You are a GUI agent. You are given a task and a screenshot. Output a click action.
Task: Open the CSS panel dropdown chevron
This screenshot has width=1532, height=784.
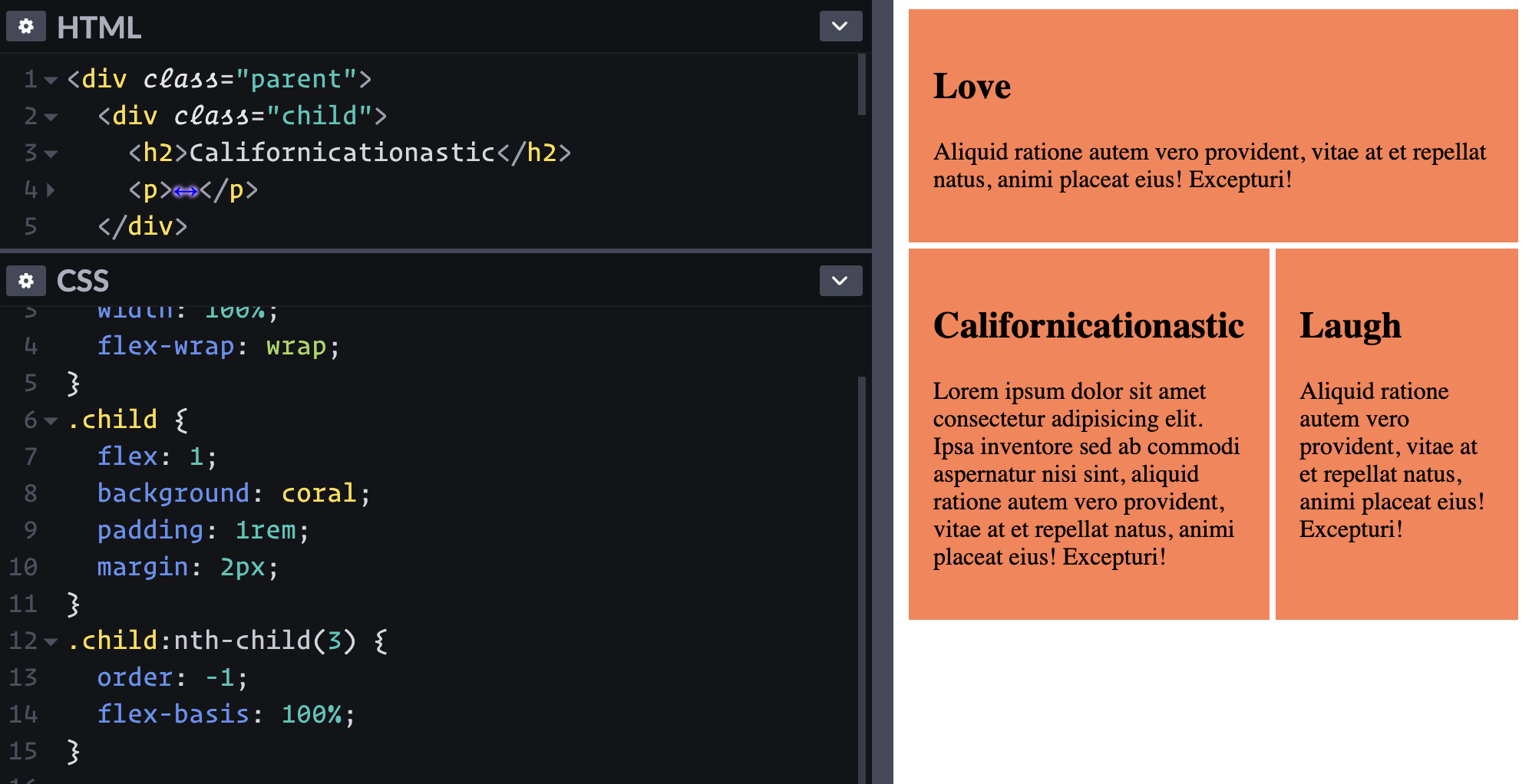(840, 281)
